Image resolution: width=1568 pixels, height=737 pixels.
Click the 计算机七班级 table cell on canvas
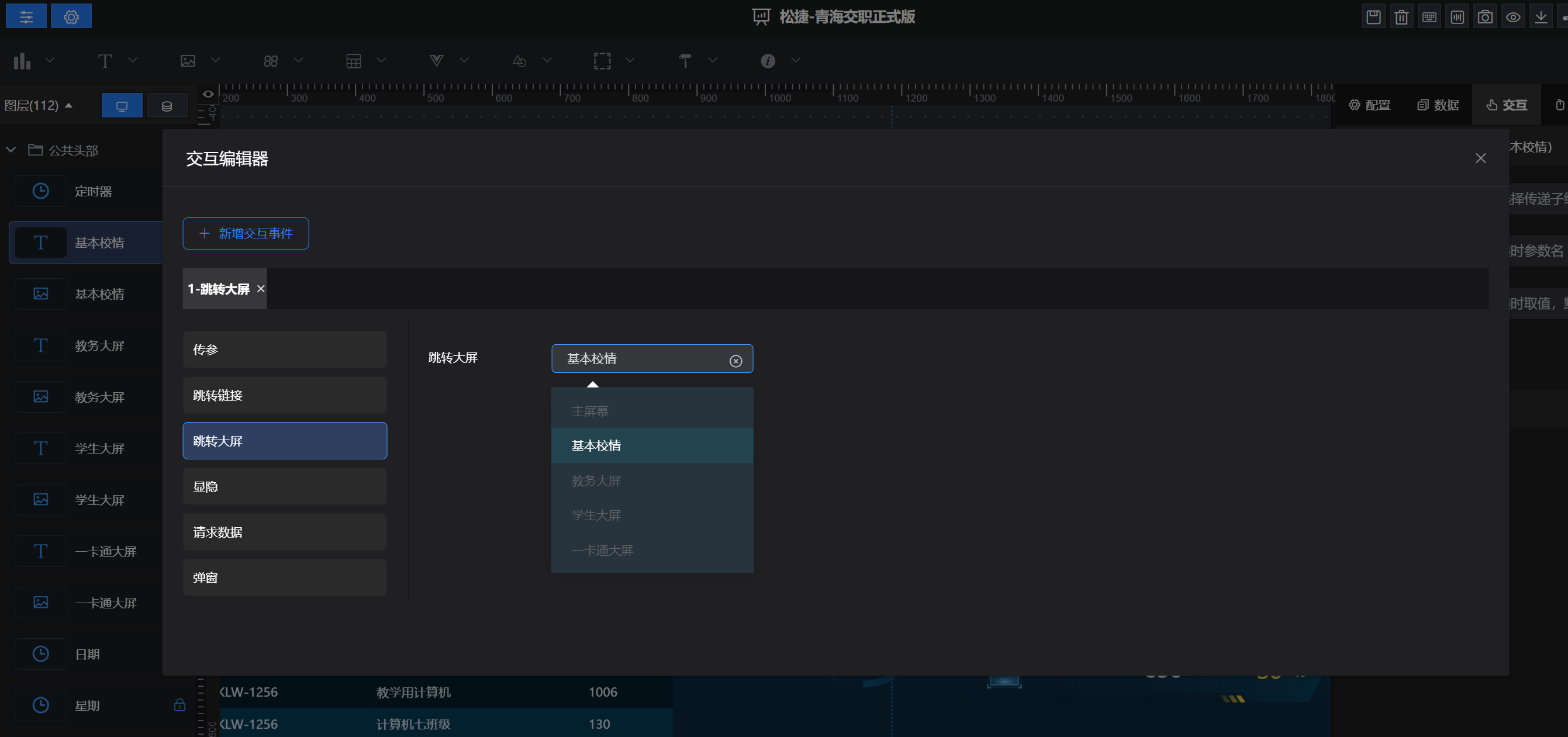pyautogui.click(x=413, y=724)
